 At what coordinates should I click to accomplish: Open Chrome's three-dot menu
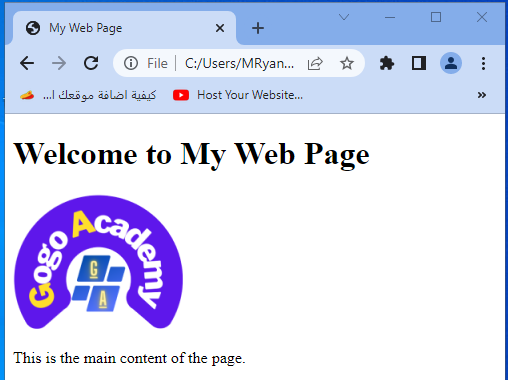point(483,63)
